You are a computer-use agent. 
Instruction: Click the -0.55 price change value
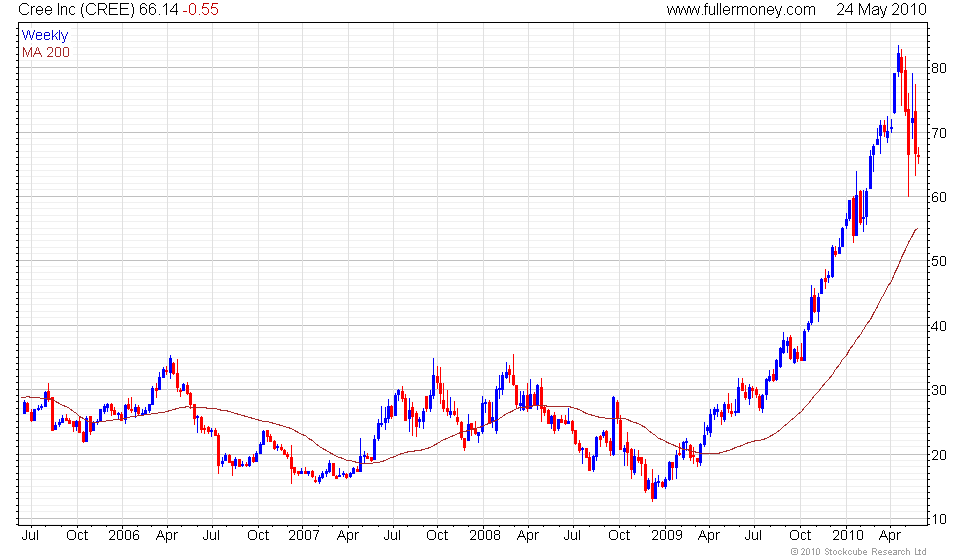click(201, 9)
